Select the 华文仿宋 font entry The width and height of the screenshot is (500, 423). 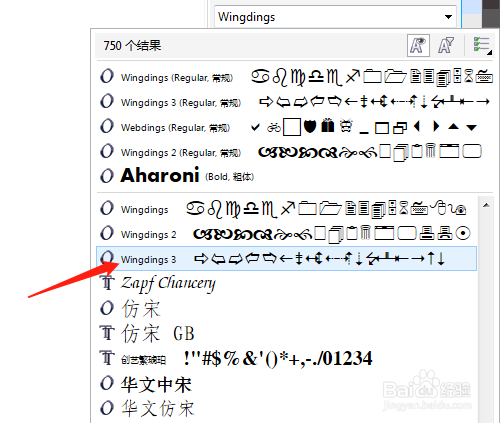point(287,408)
